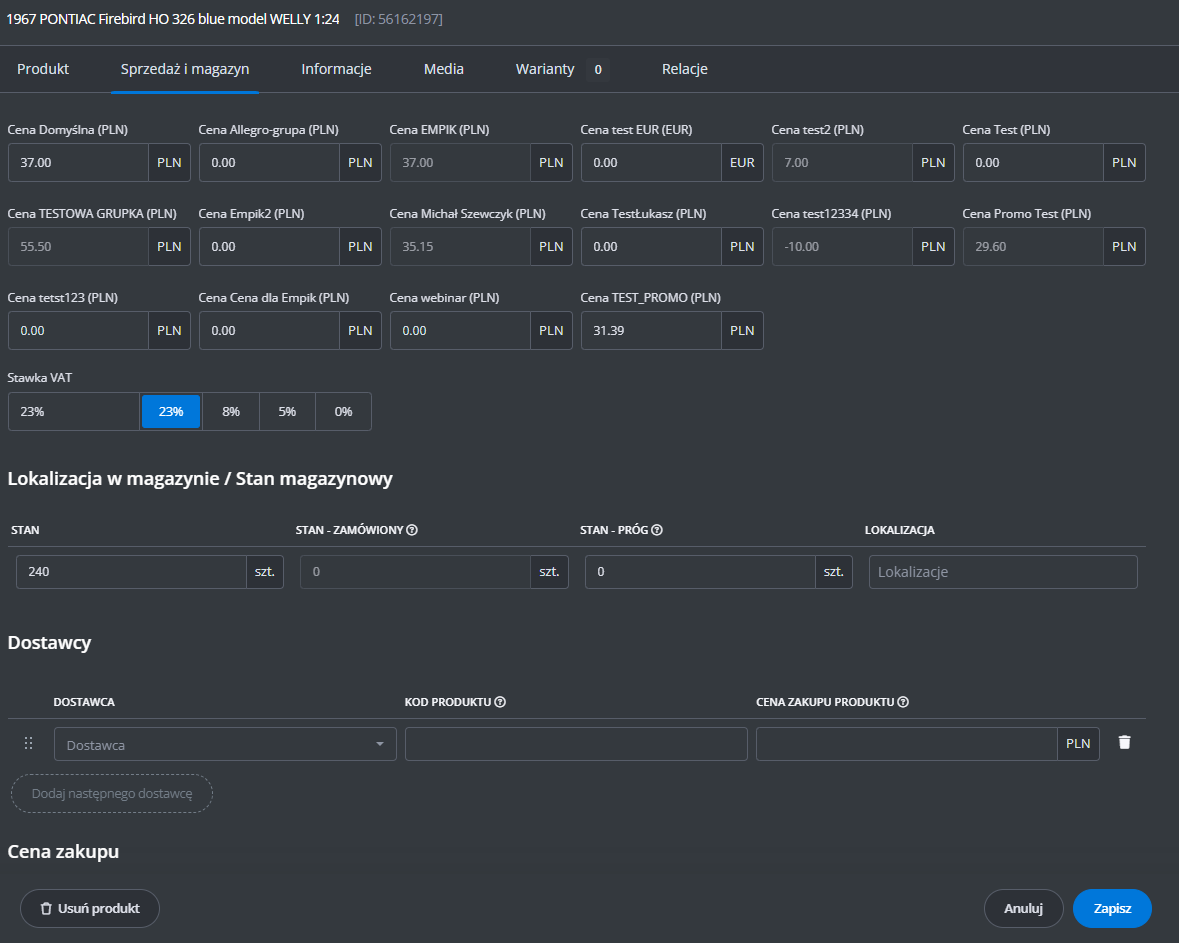Image resolution: width=1179 pixels, height=943 pixels.
Task: Click the Cena Domyślna price field
Action: [78, 162]
